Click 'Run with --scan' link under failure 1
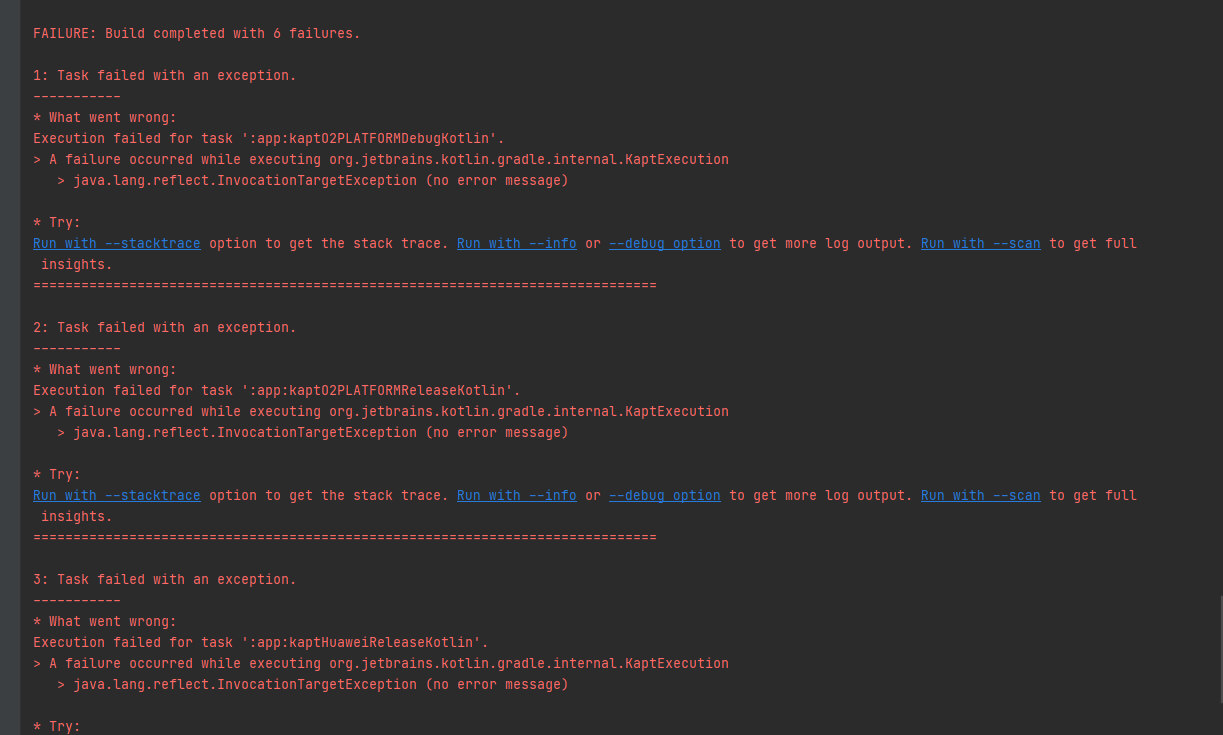Image resolution: width=1223 pixels, height=735 pixels. [x=980, y=244]
